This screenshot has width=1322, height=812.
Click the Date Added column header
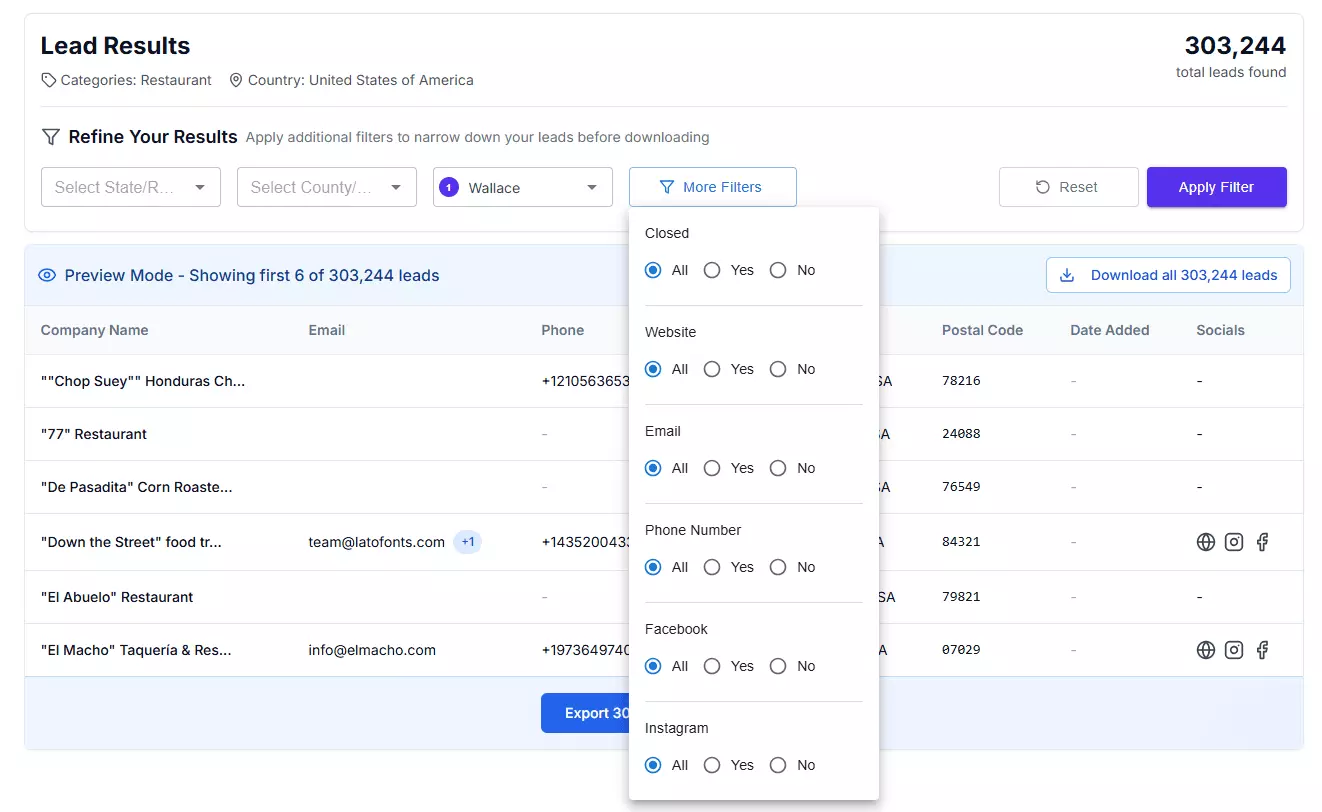pyautogui.click(x=1110, y=330)
